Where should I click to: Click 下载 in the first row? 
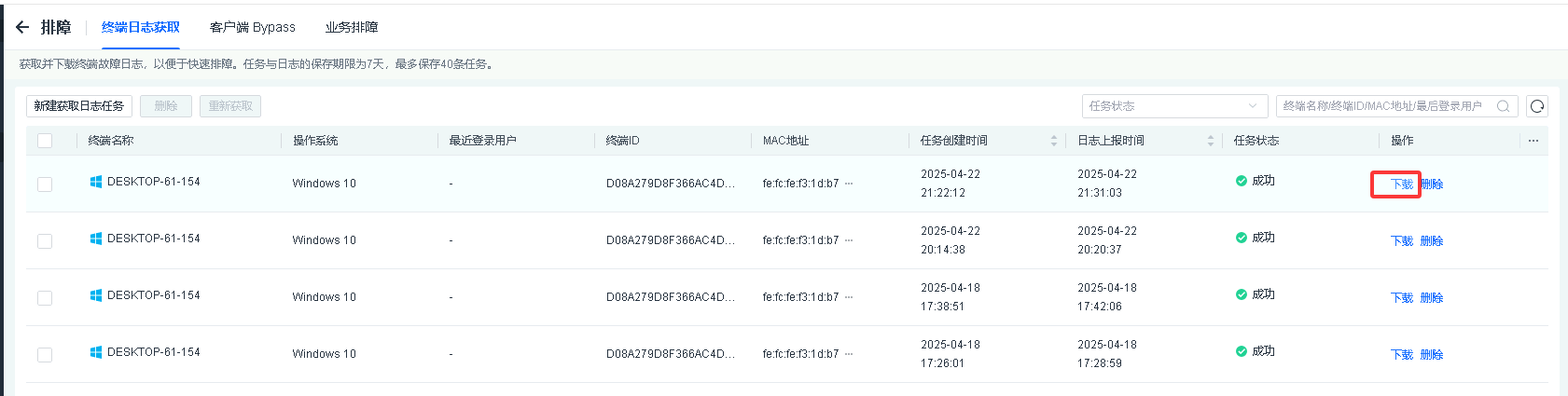tap(1401, 184)
